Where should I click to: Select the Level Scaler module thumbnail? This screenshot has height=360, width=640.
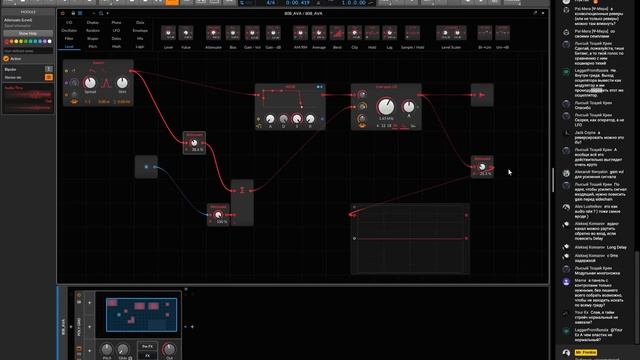pyautogui.click(x=451, y=33)
